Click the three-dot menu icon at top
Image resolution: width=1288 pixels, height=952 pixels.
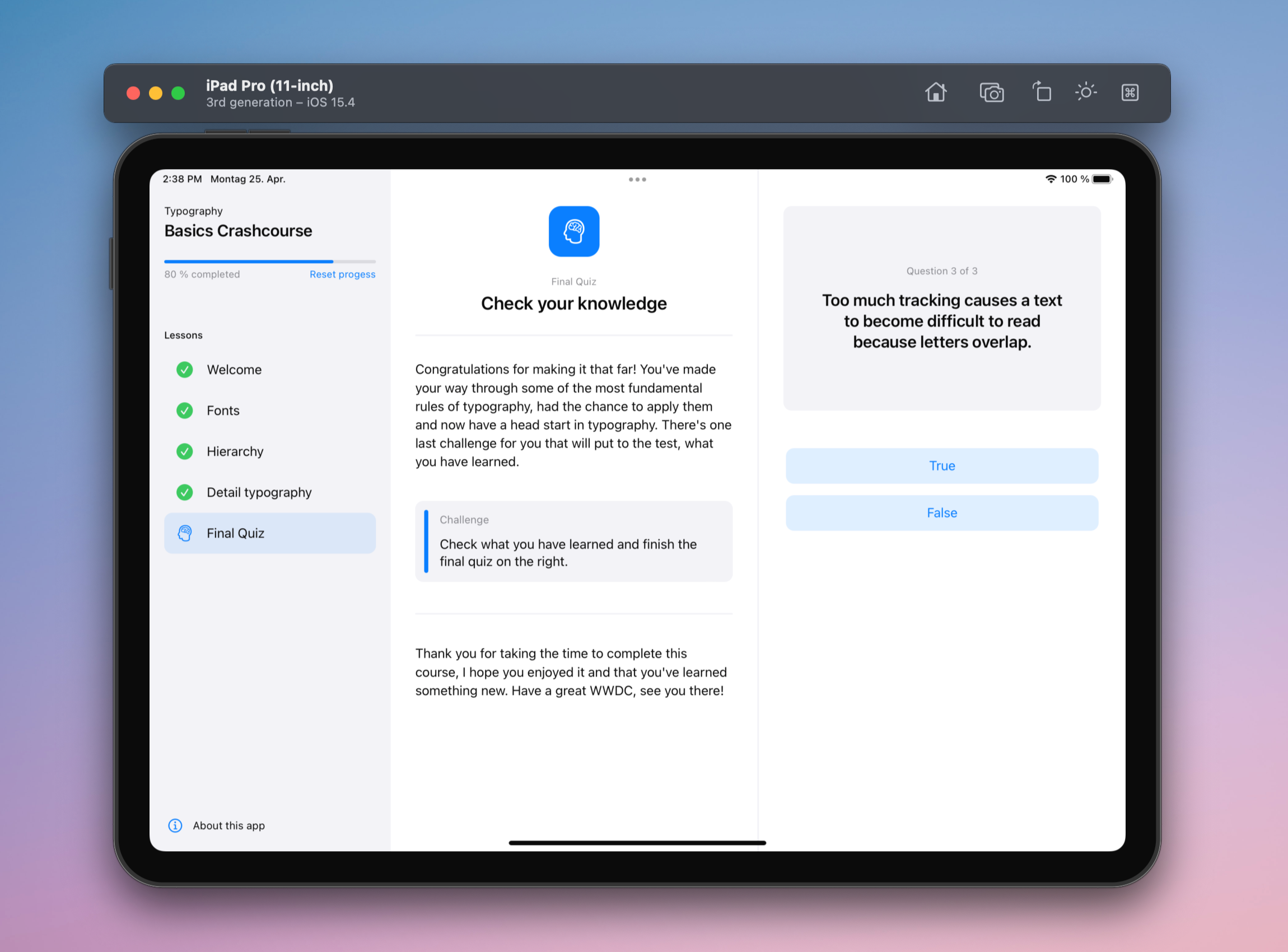click(x=637, y=180)
